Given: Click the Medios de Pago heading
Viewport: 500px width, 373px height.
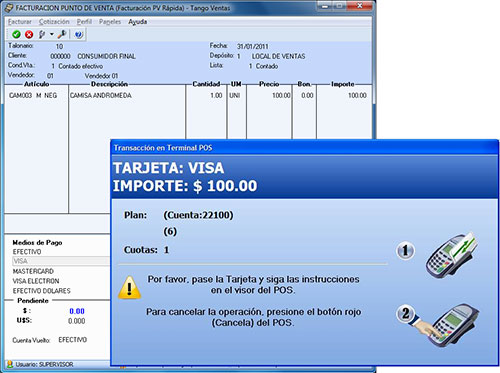Looking at the screenshot, I should pos(37,242).
